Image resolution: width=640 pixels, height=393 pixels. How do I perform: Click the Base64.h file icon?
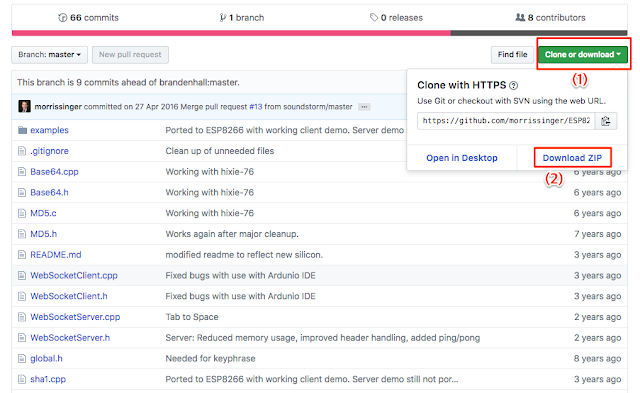(22, 193)
